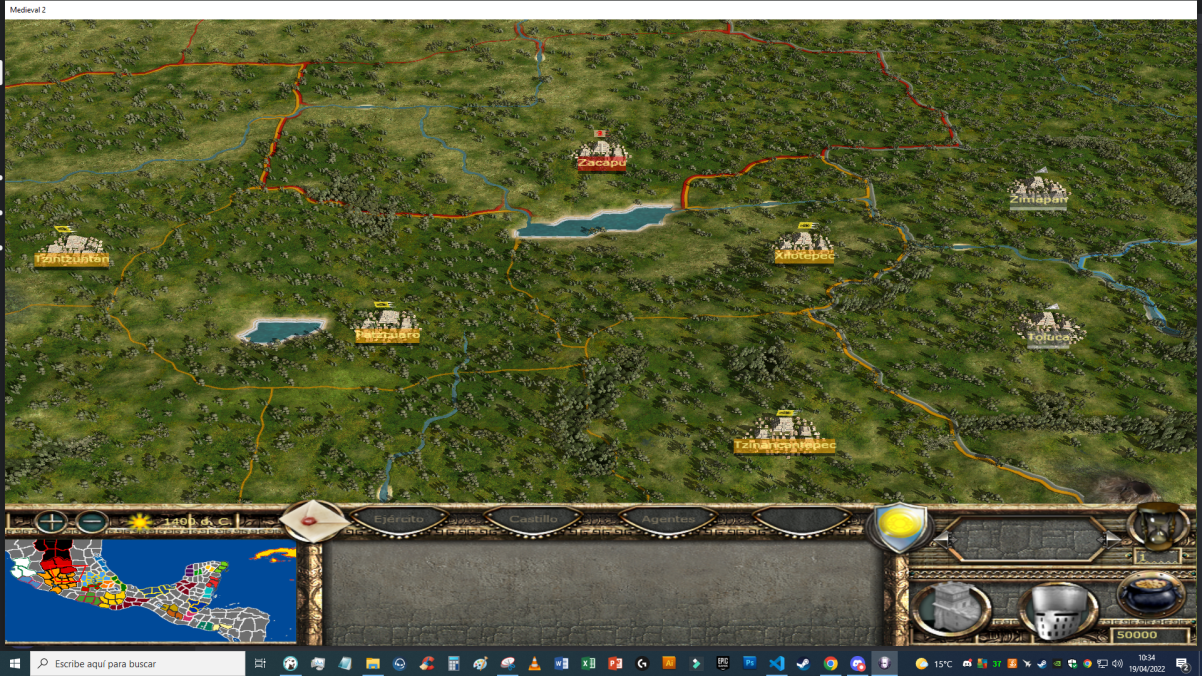Viewport: 1202px width, 676px height.
Task: Zoom out the minimap with minus button
Action: [92, 522]
